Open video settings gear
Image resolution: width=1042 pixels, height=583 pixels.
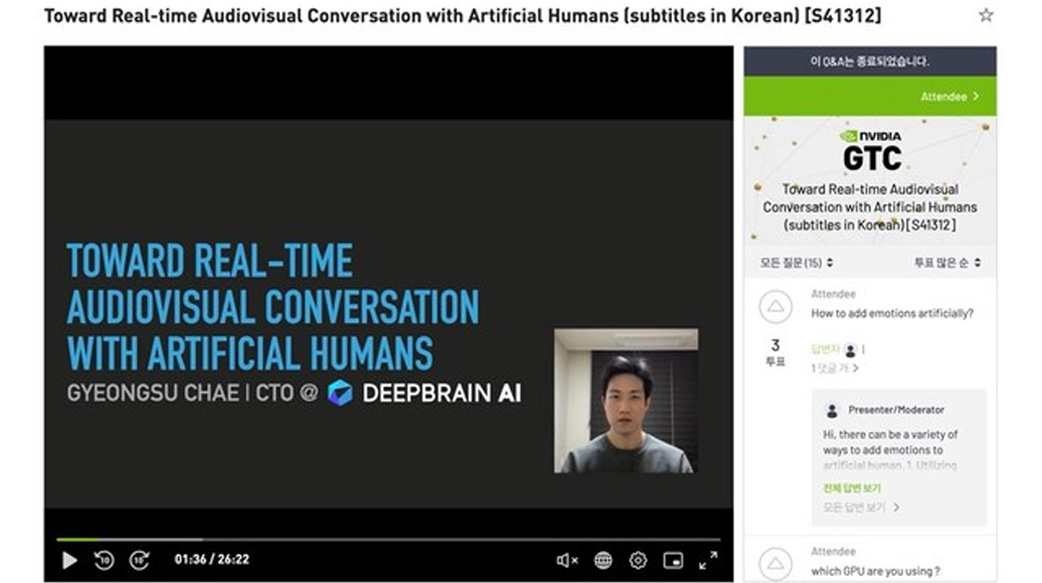coord(638,560)
